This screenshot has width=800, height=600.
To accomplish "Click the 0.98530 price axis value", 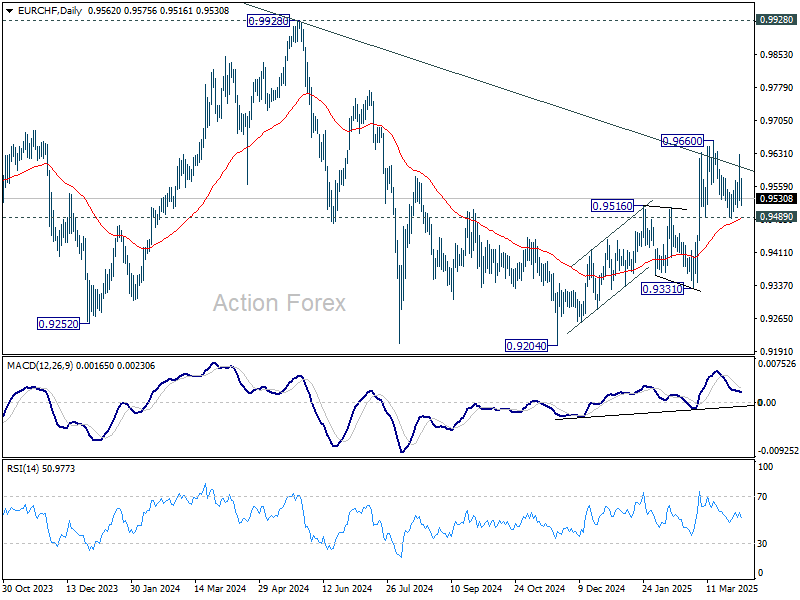I will (777, 55).
